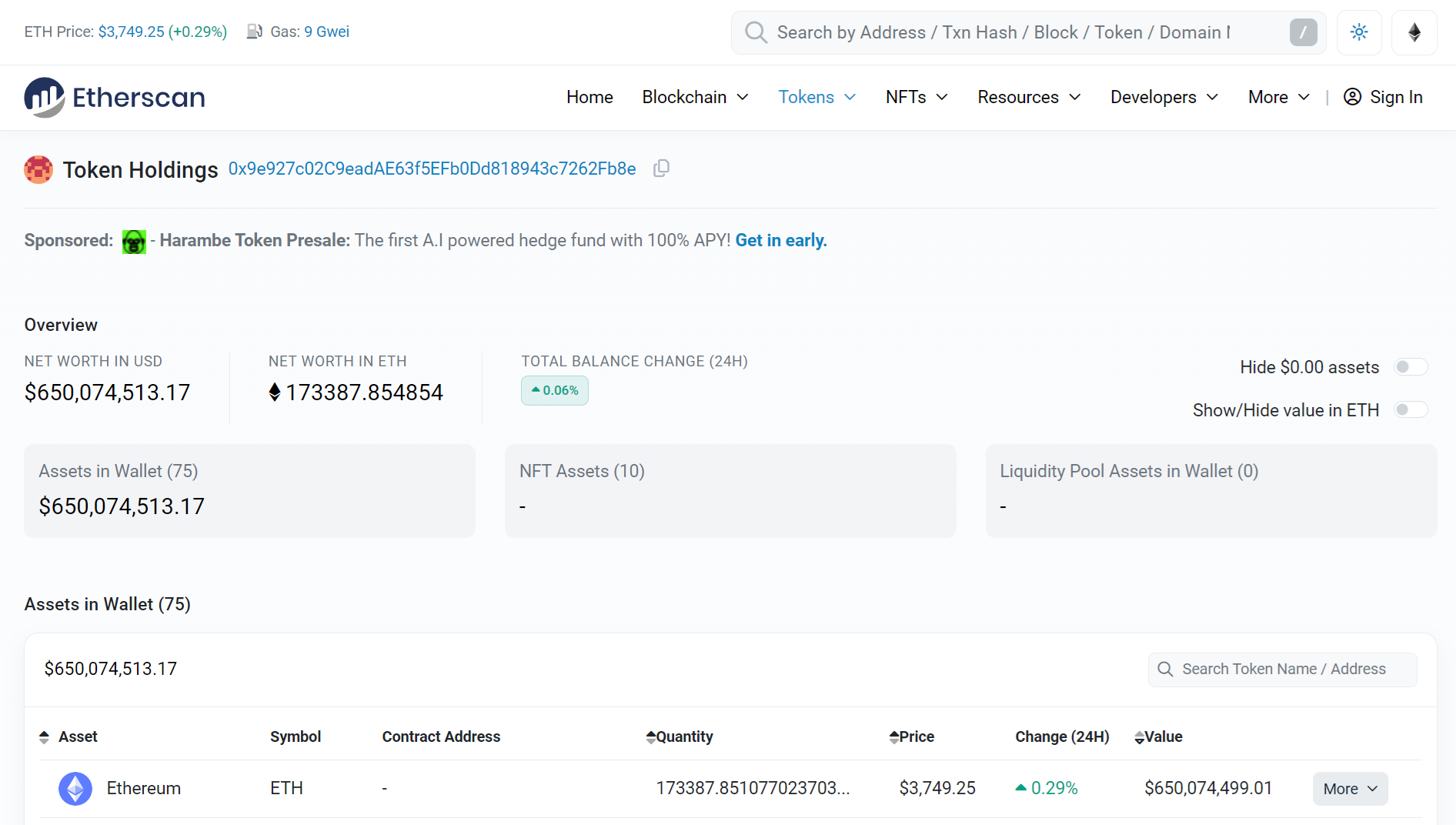The image size is (1456, 825).
Task: Select the Assets in Wallet (75) card
Action: click(x=249, y=490)
